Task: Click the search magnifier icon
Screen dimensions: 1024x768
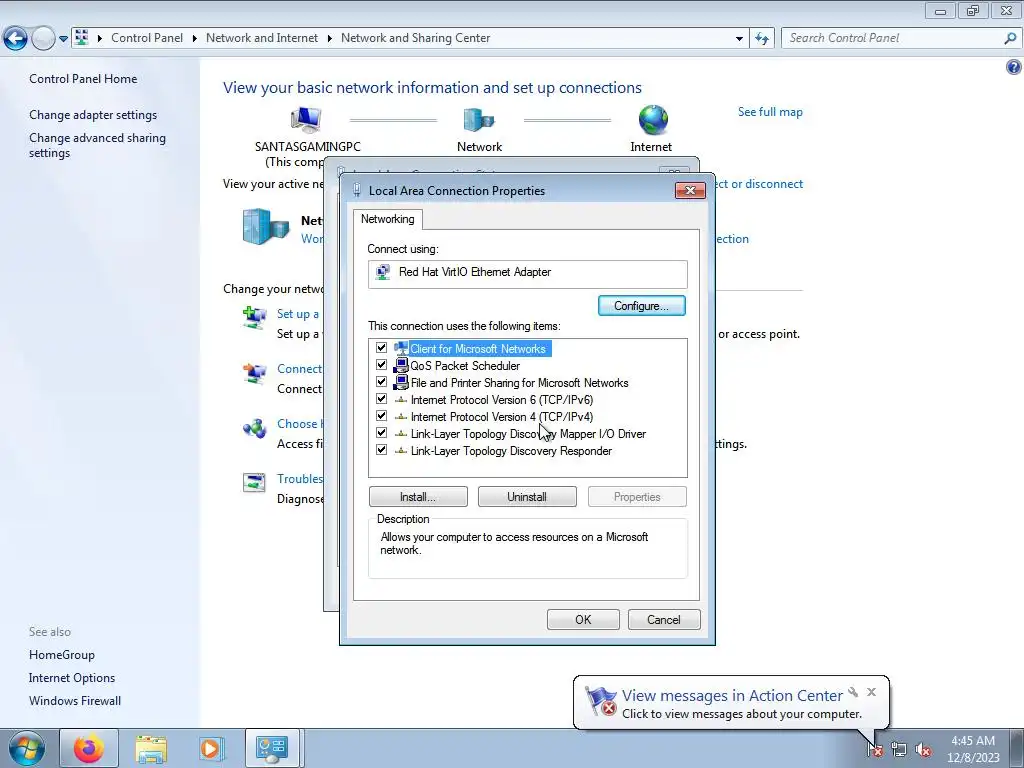Action: (x=1010, y=39)
